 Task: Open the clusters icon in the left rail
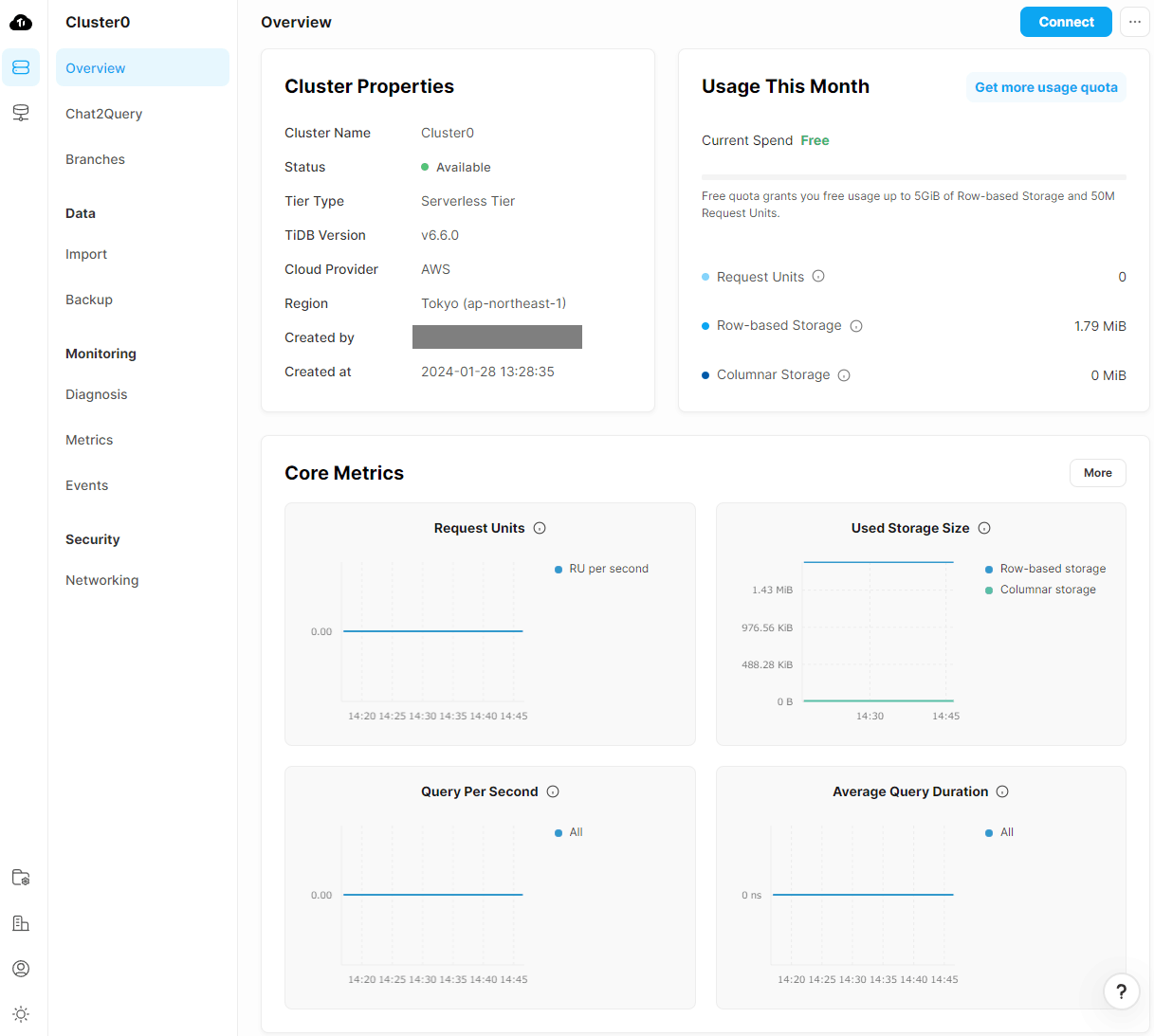[21, 67]
